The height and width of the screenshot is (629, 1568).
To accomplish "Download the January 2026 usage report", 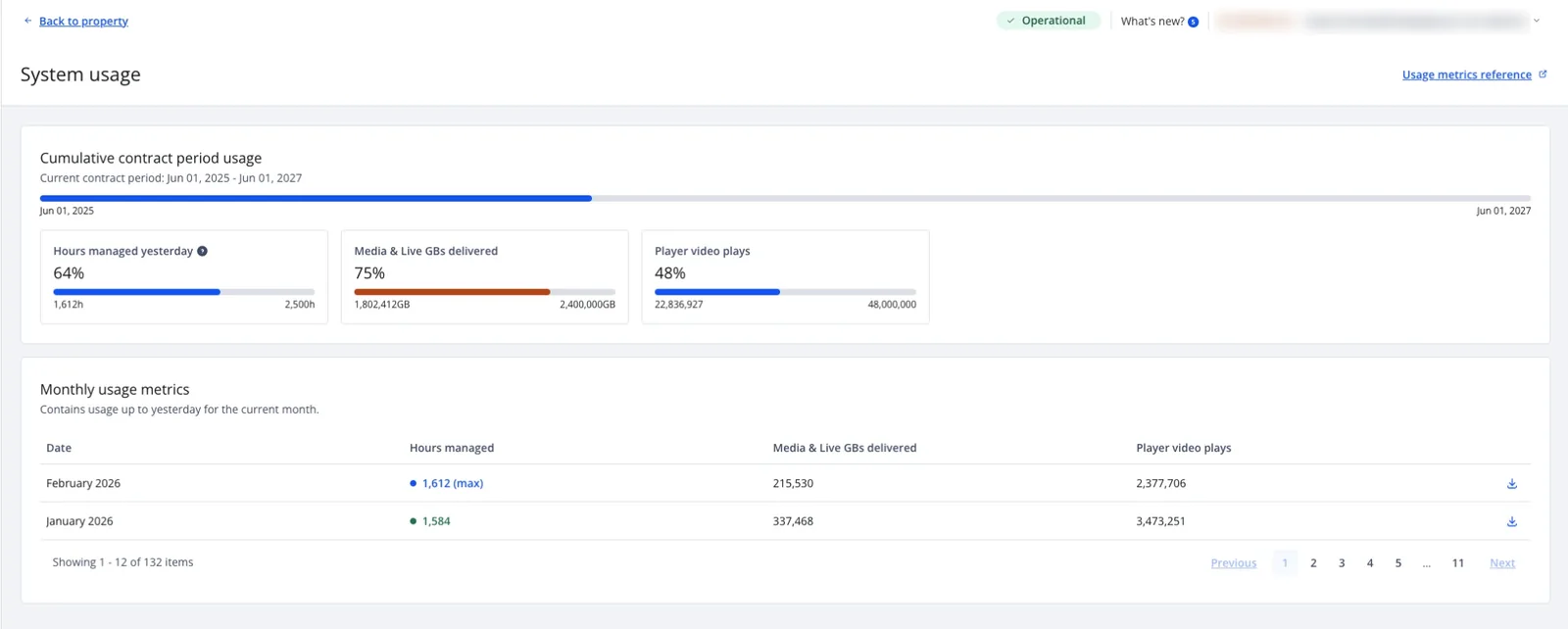I will tap(1511, 521).
